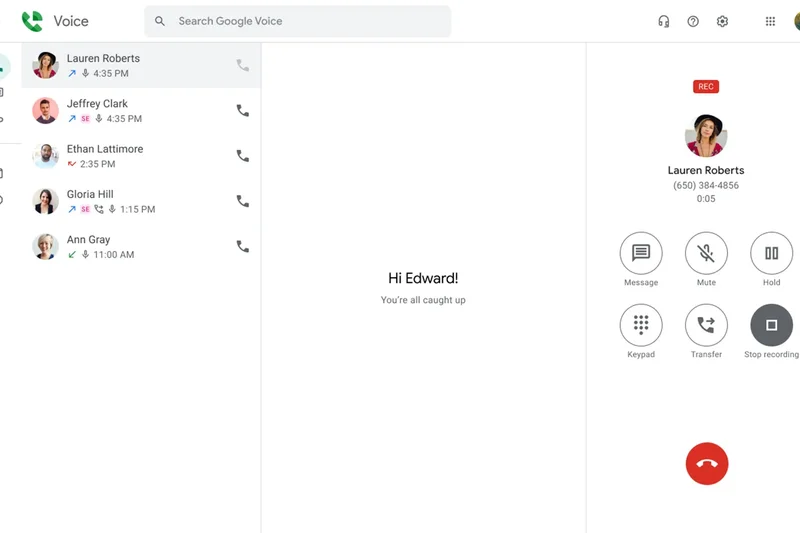Screen dimensions: 800x533
Task: Open the headset audio settings icon
Action: pyautogui.click(x=663, y=21)
